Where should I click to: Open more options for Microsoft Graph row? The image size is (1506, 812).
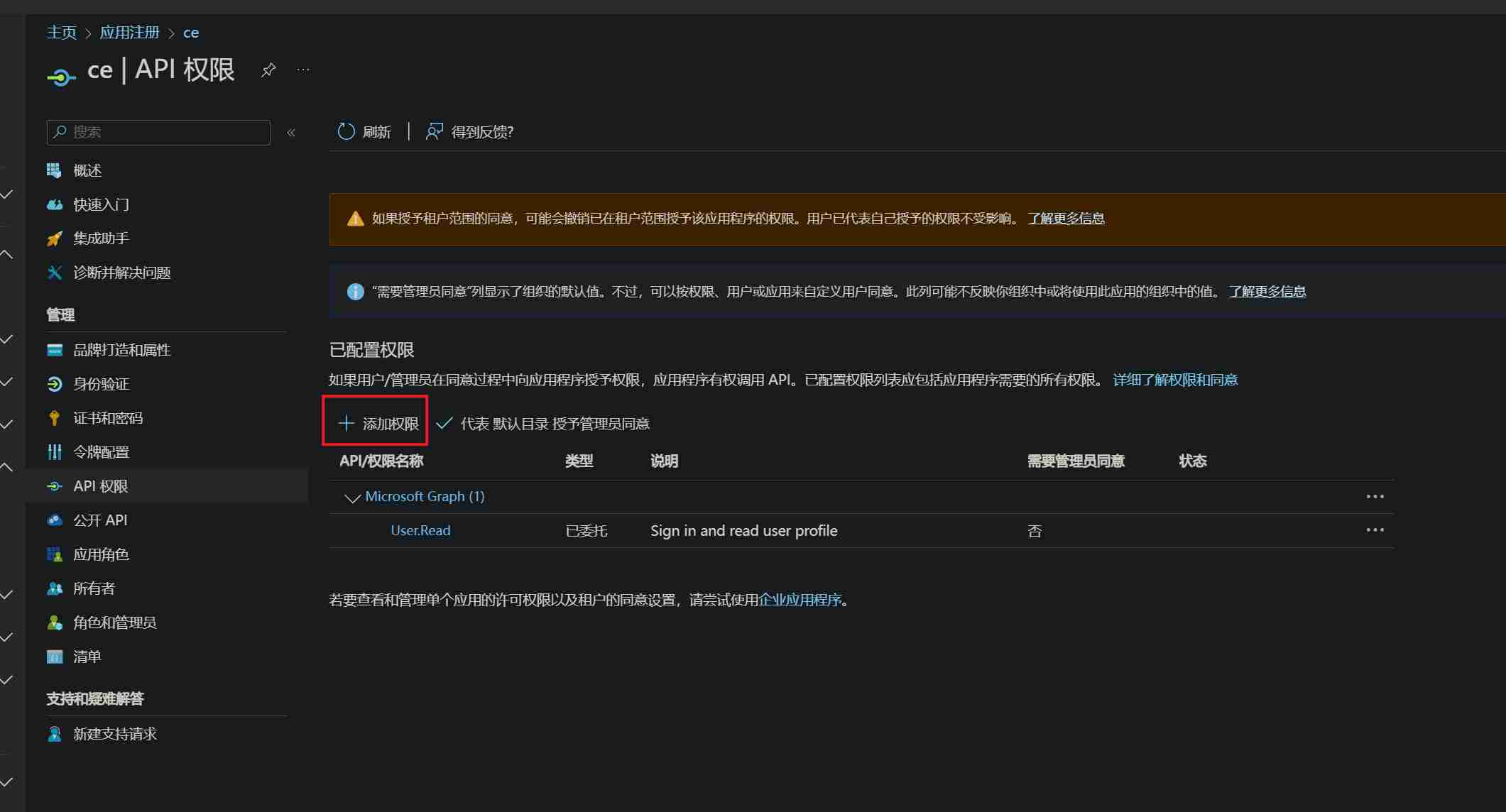[x=1375, y=497]
